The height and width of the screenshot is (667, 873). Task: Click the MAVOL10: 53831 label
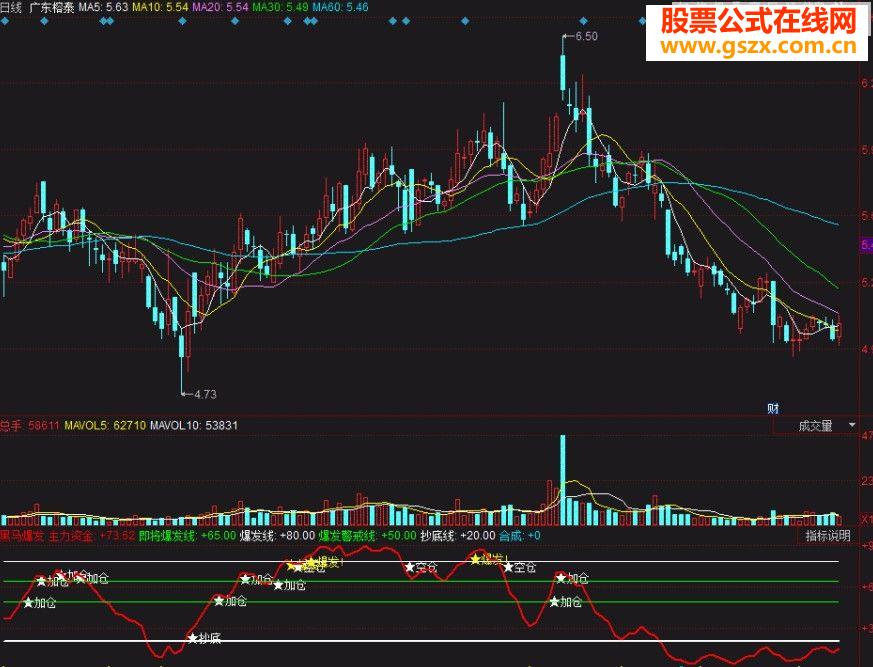[194, 425]
